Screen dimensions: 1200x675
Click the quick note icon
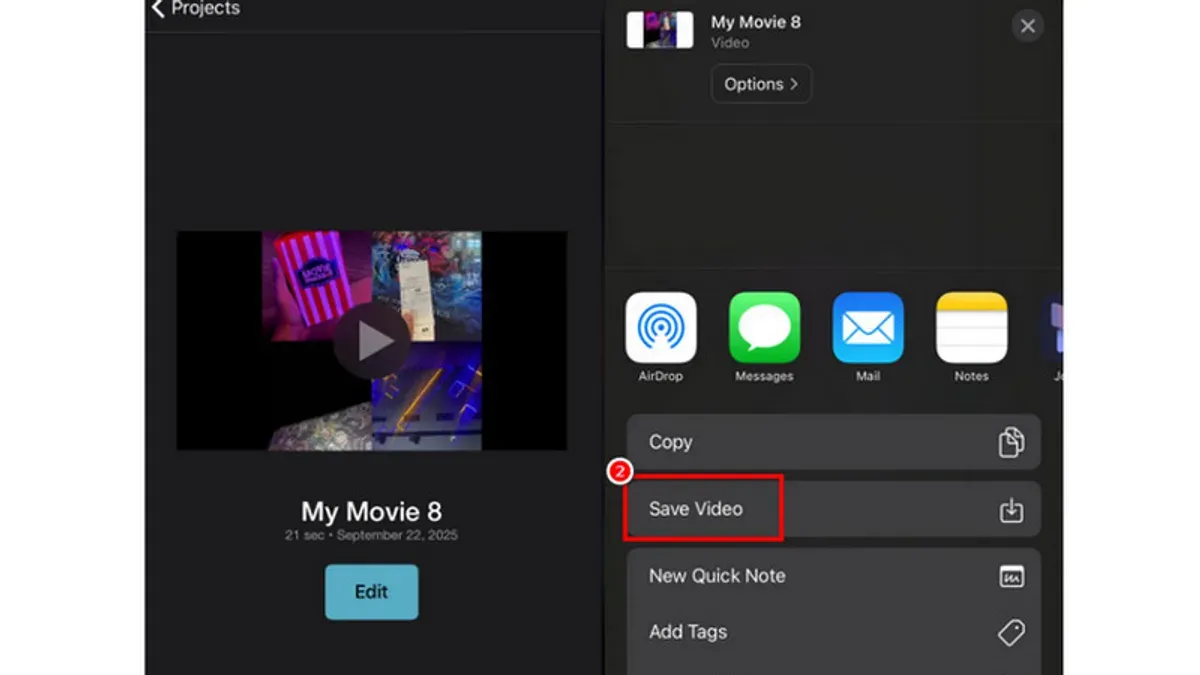[1011, 576]
